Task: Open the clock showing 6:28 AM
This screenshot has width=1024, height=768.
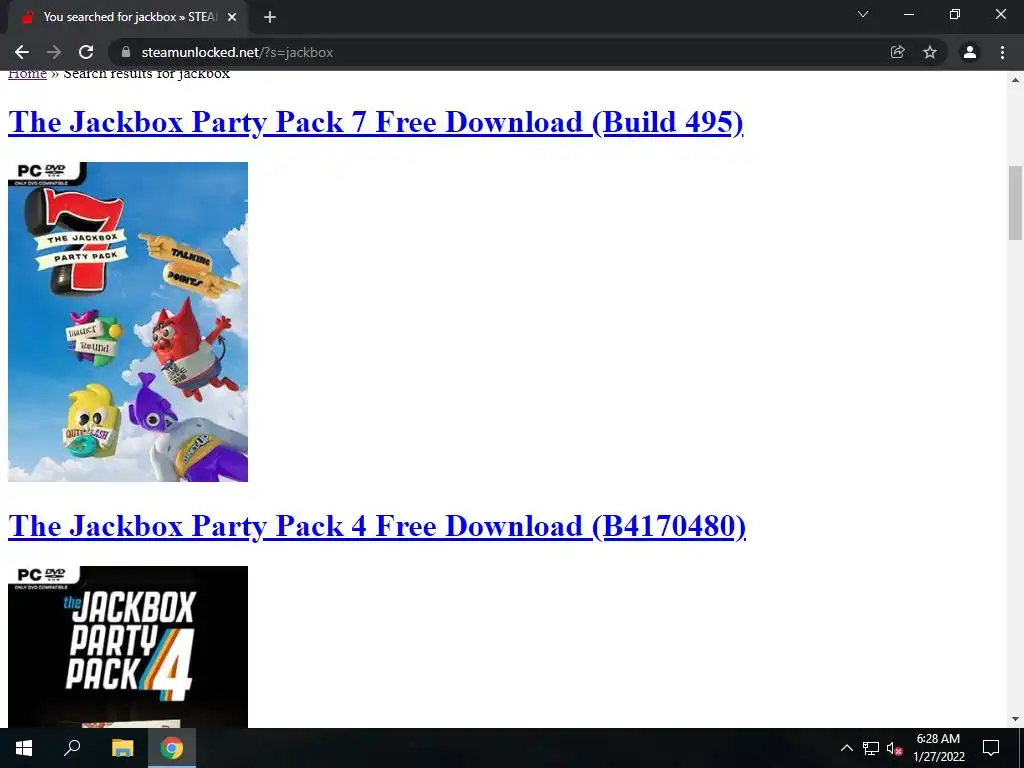Action: (938, 748)
